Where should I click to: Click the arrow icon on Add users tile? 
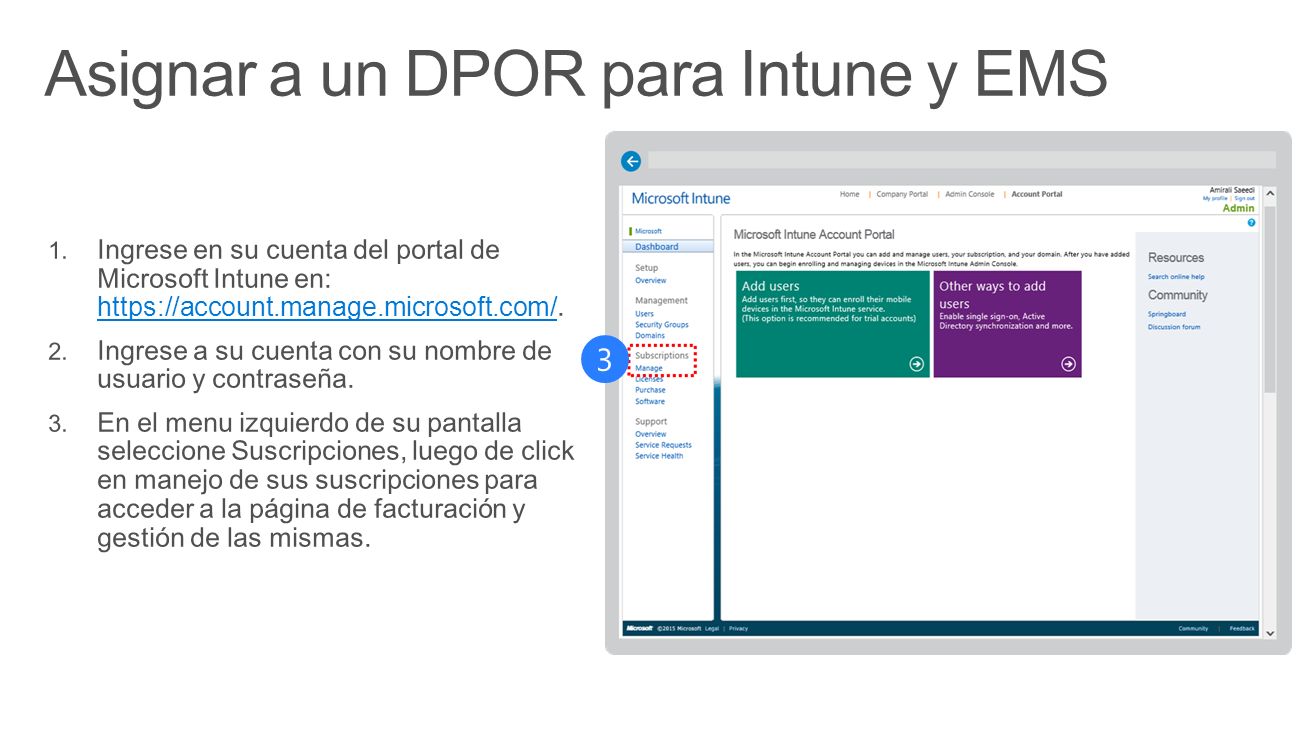tap(917, 364)
